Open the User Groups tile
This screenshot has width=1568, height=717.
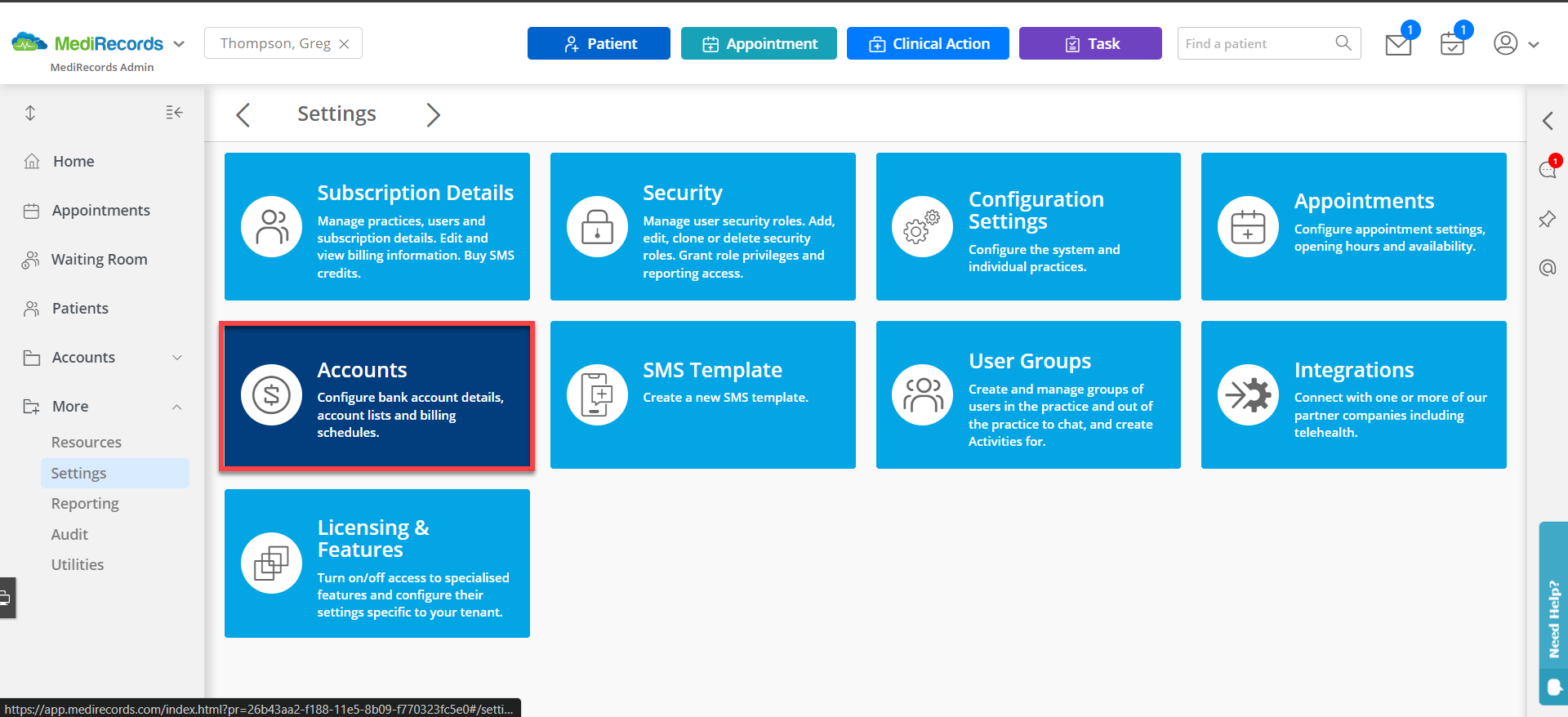click(1028, 395)
